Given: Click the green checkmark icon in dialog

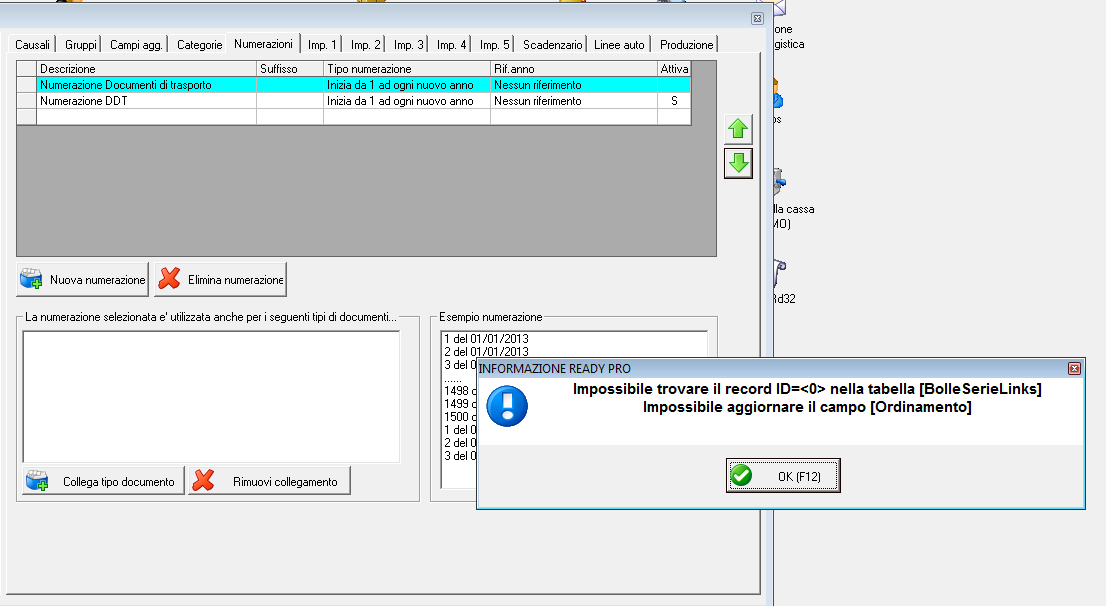Looking at the screenshot, I should 741,475.
